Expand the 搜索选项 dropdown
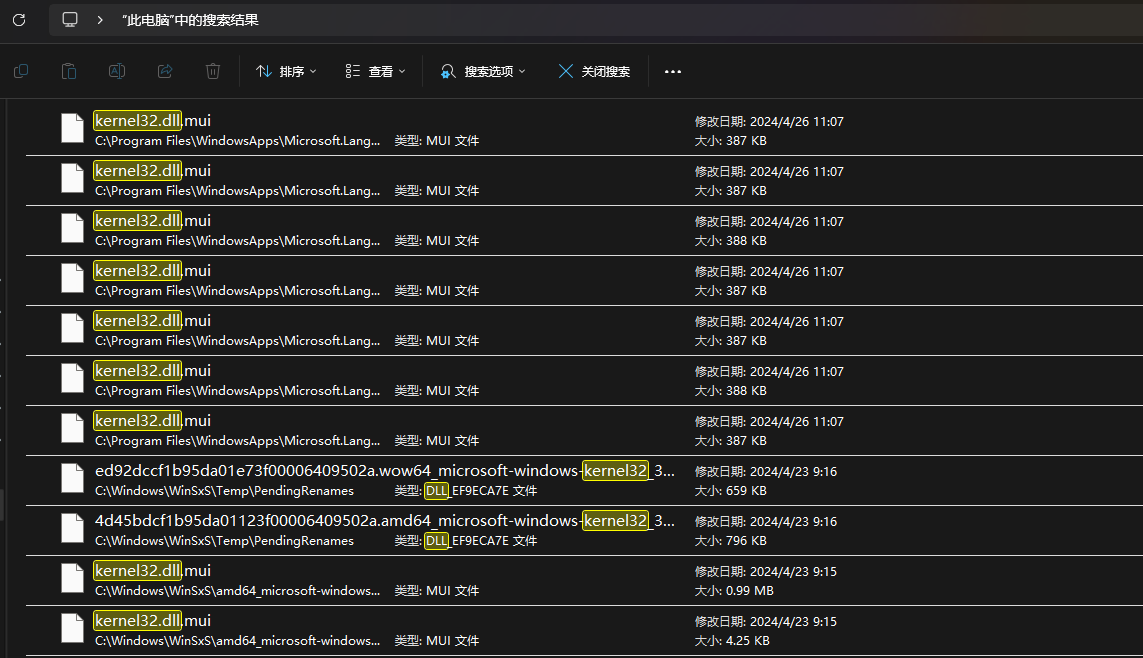 coord(490,71)
